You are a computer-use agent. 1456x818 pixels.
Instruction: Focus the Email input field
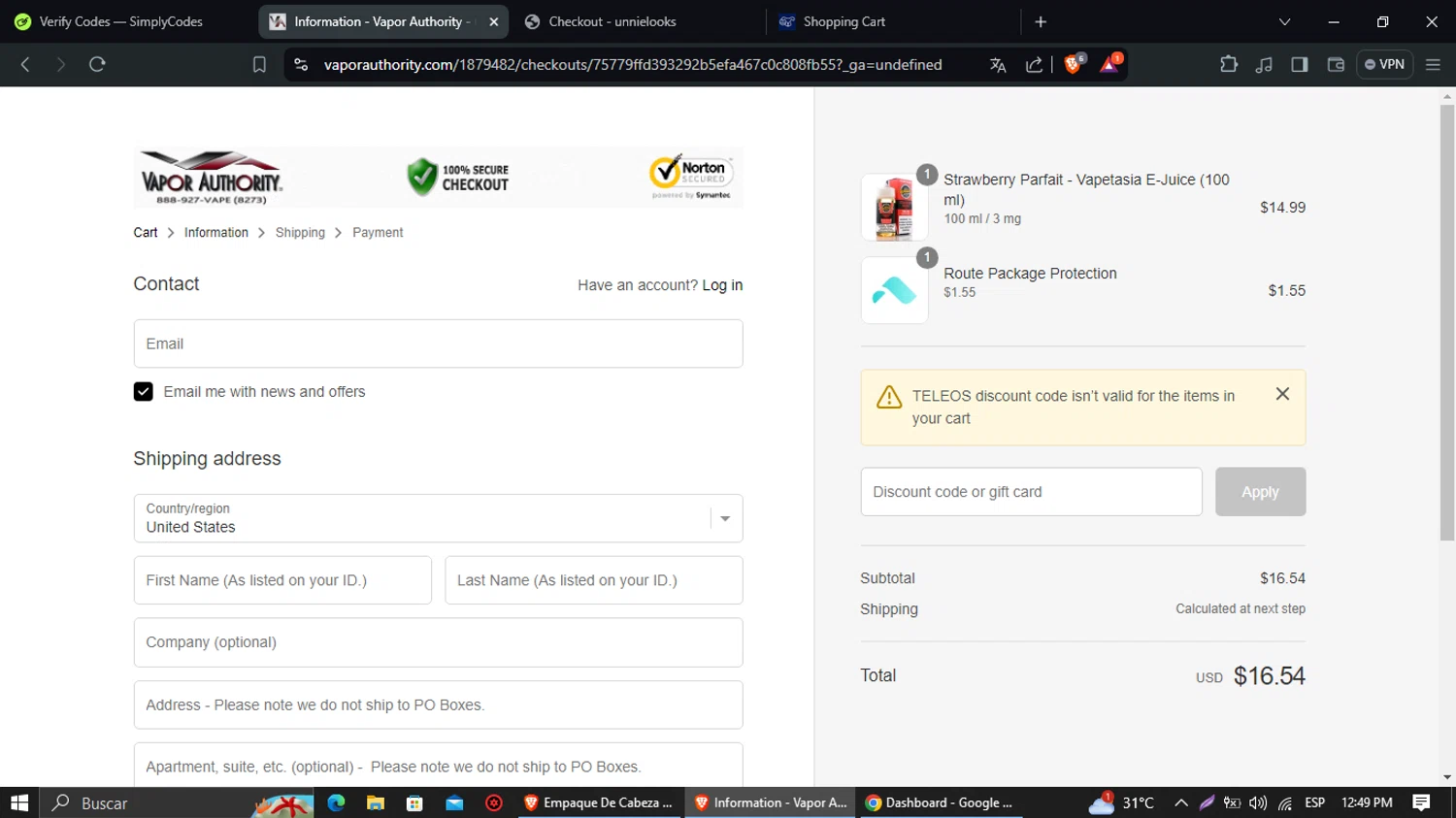pos(439,344)
